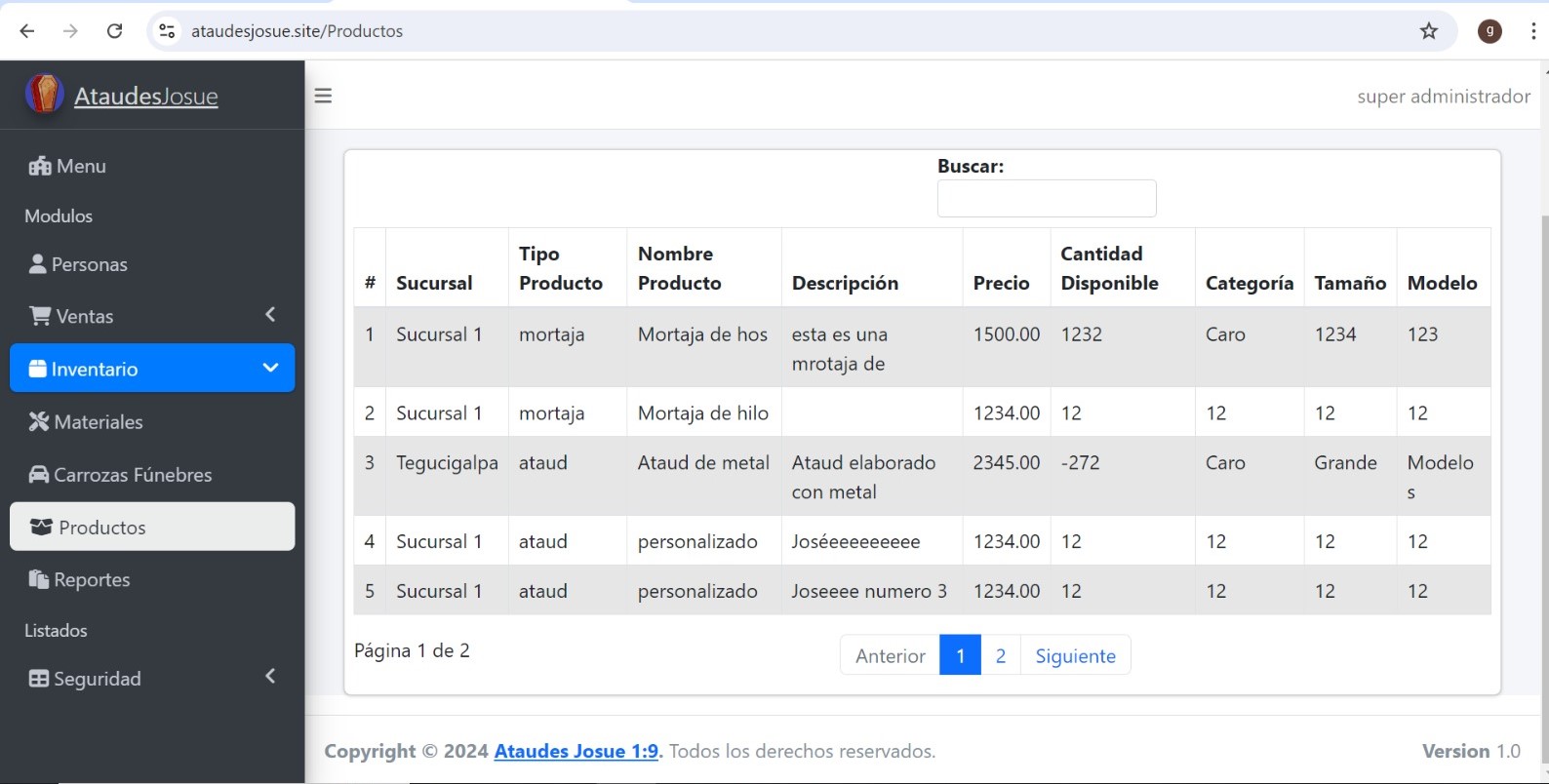Collapse the Inventario dropdown chevron
Screen dimensions: 1549x784
[270, 368]
